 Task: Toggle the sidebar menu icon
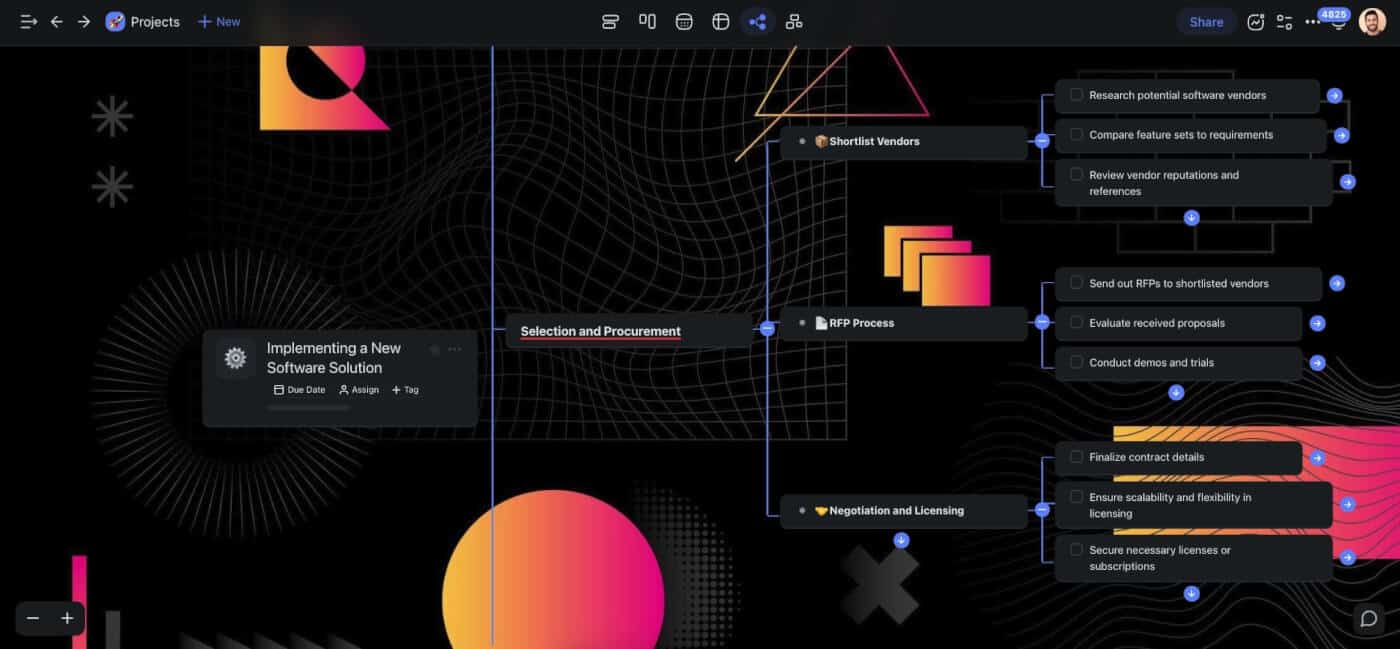tap(28, 22)
